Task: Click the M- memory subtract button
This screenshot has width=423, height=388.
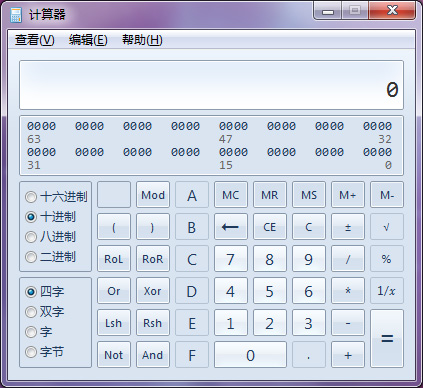Action: [x=387, y=195]
